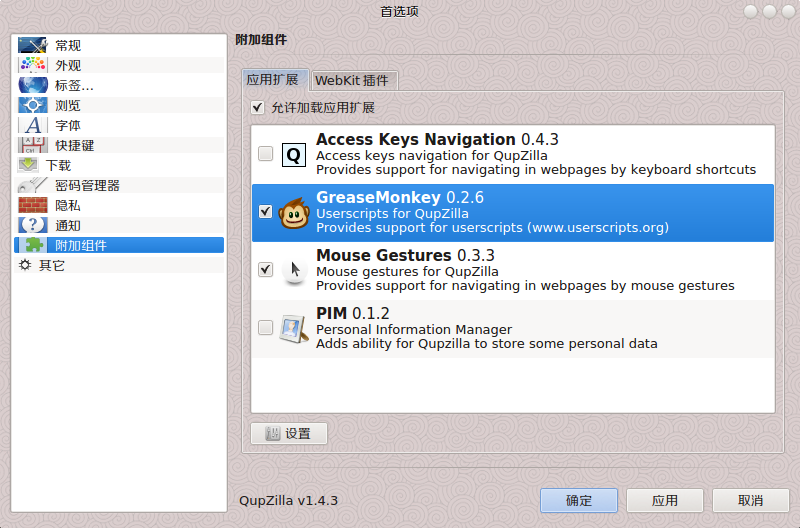
Task: Select the PIM 0.1.2 title
Action: tap(353, 313)
